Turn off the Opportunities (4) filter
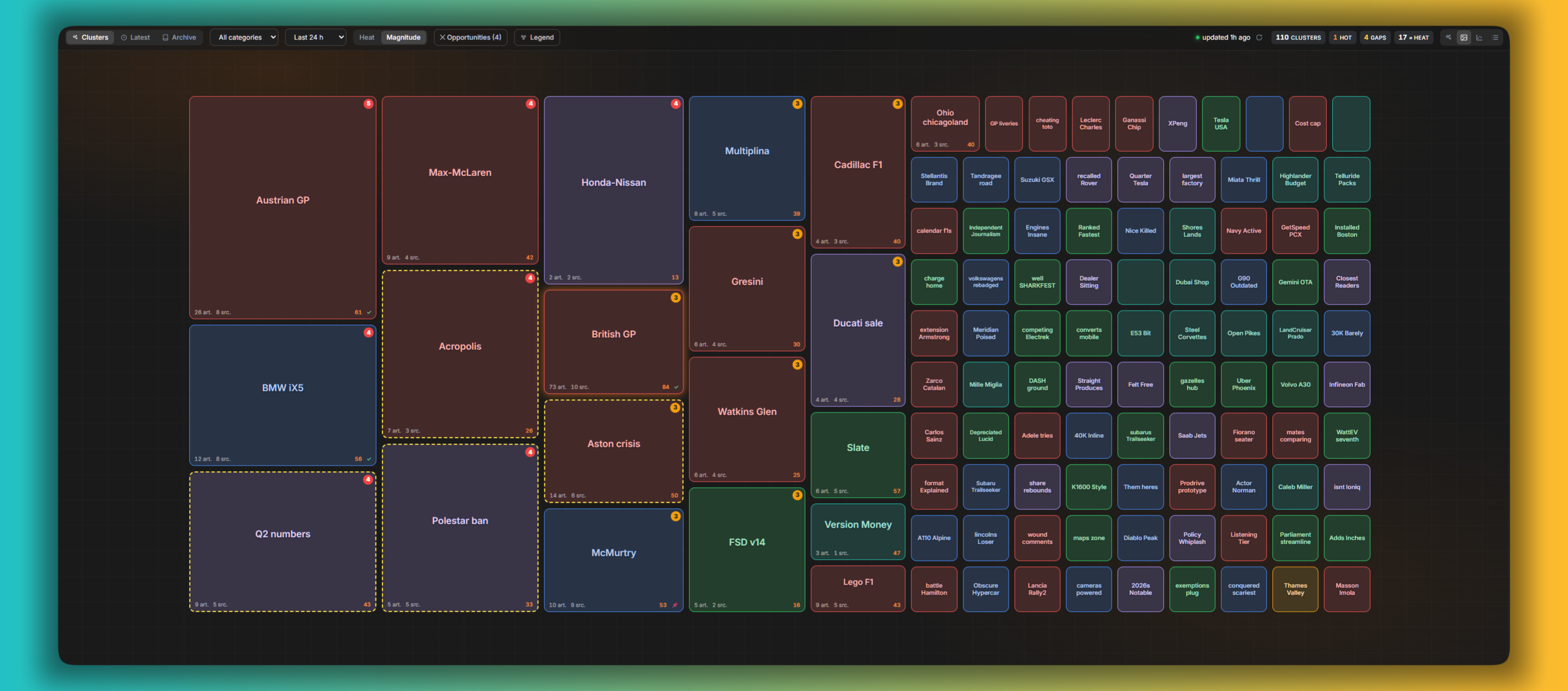Screen dimensions: 1568x691 click(471, 37)
